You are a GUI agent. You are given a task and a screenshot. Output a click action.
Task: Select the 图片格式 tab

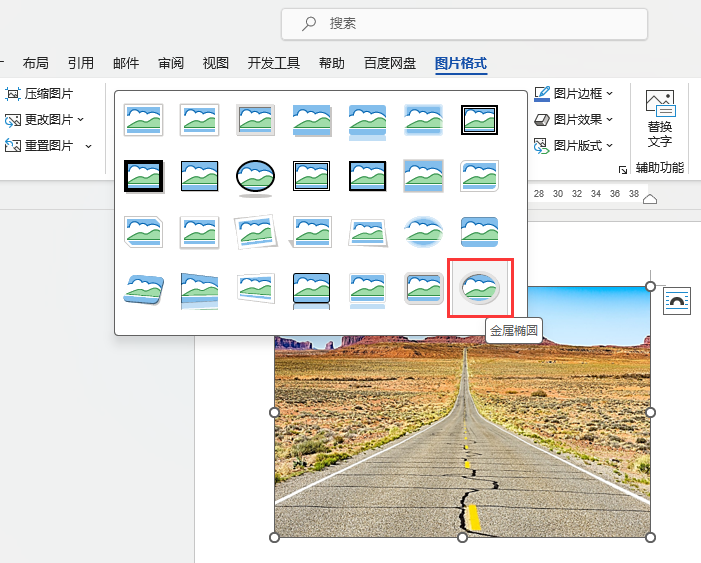461,63
